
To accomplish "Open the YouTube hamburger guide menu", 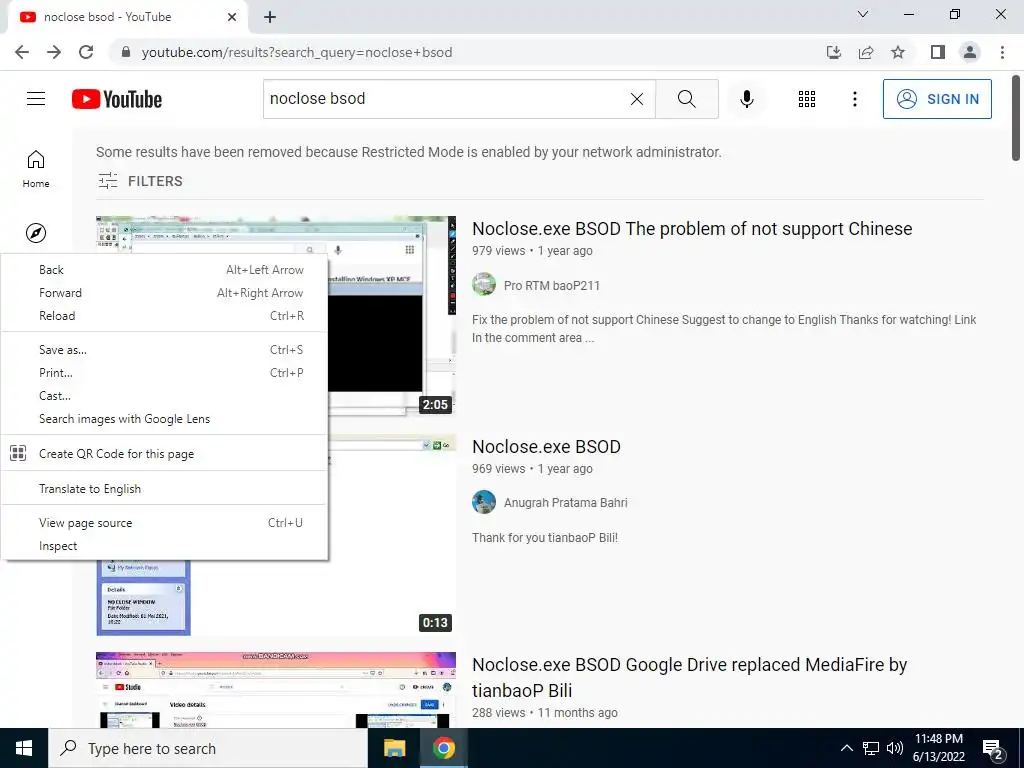I will click(x=36, y=99).
